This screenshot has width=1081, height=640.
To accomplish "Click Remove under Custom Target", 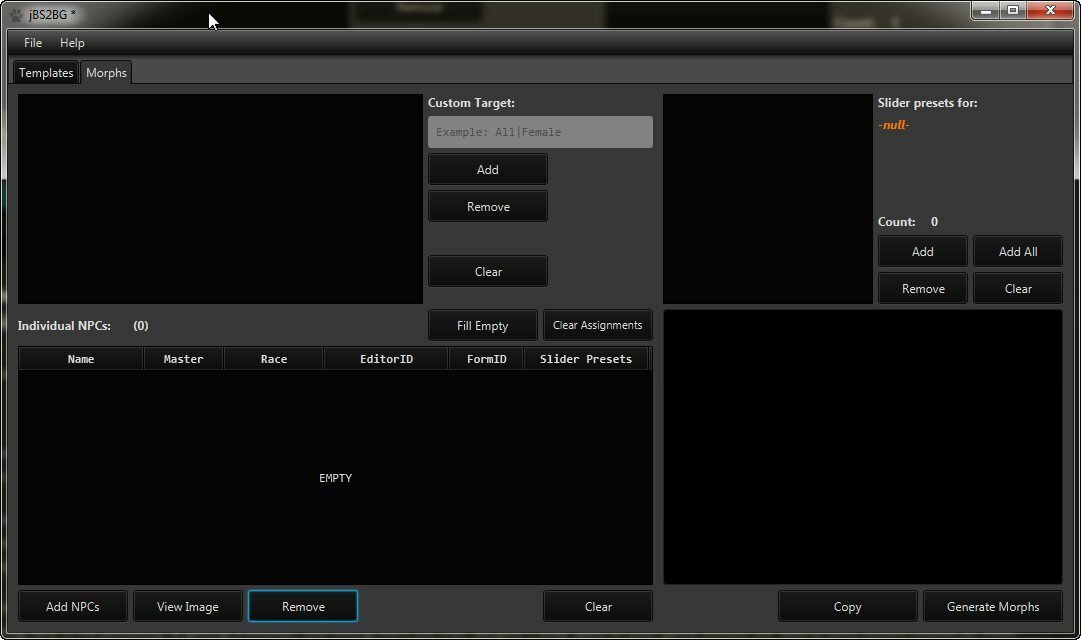I will coord(487,207).
